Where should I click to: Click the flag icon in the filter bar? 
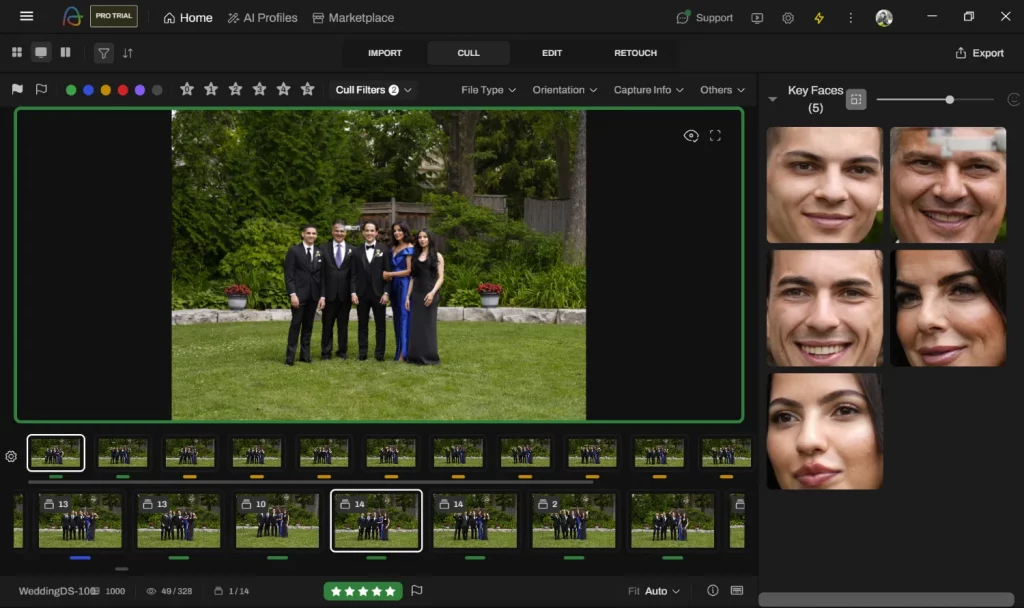(x=16, y=89)
